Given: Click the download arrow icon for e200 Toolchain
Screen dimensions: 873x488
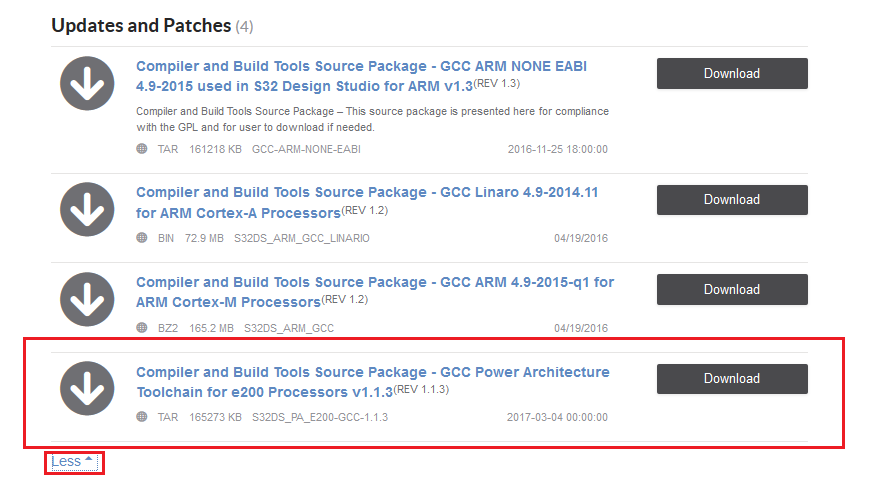Looking at the screenshot, I should tap(87, 388).
